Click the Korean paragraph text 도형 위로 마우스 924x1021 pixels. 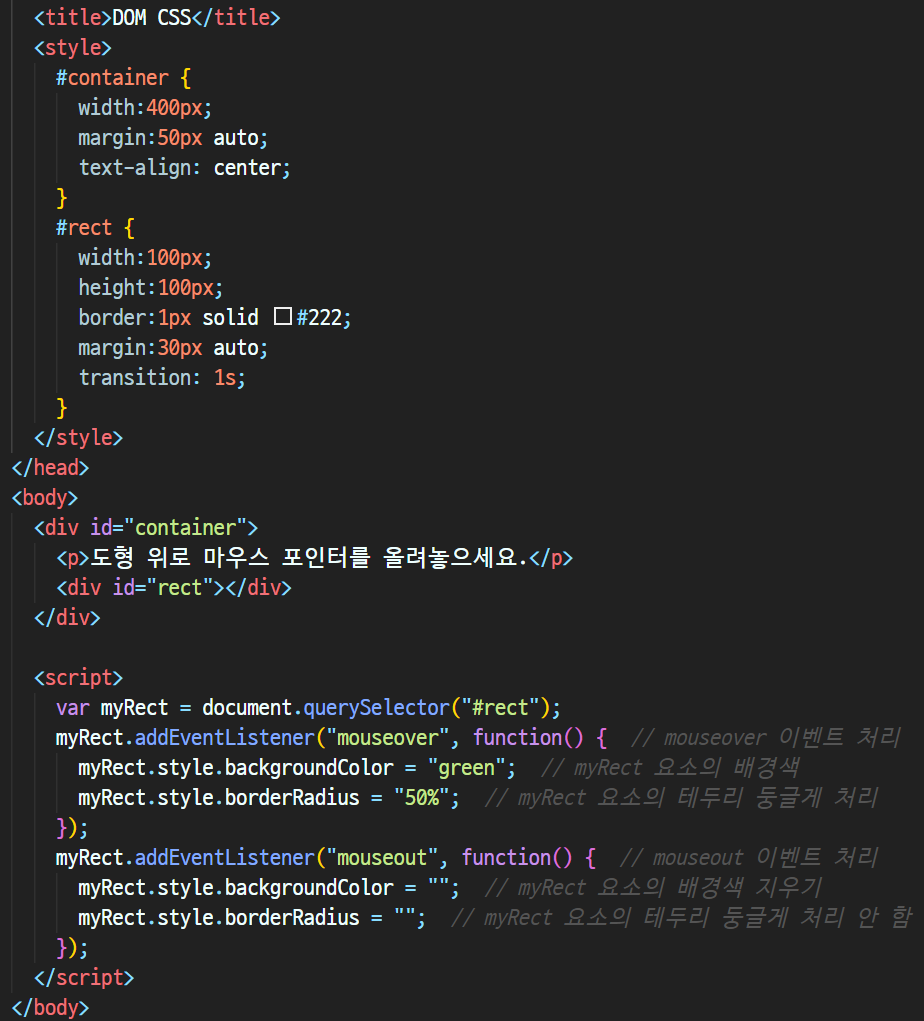point(180,557)
